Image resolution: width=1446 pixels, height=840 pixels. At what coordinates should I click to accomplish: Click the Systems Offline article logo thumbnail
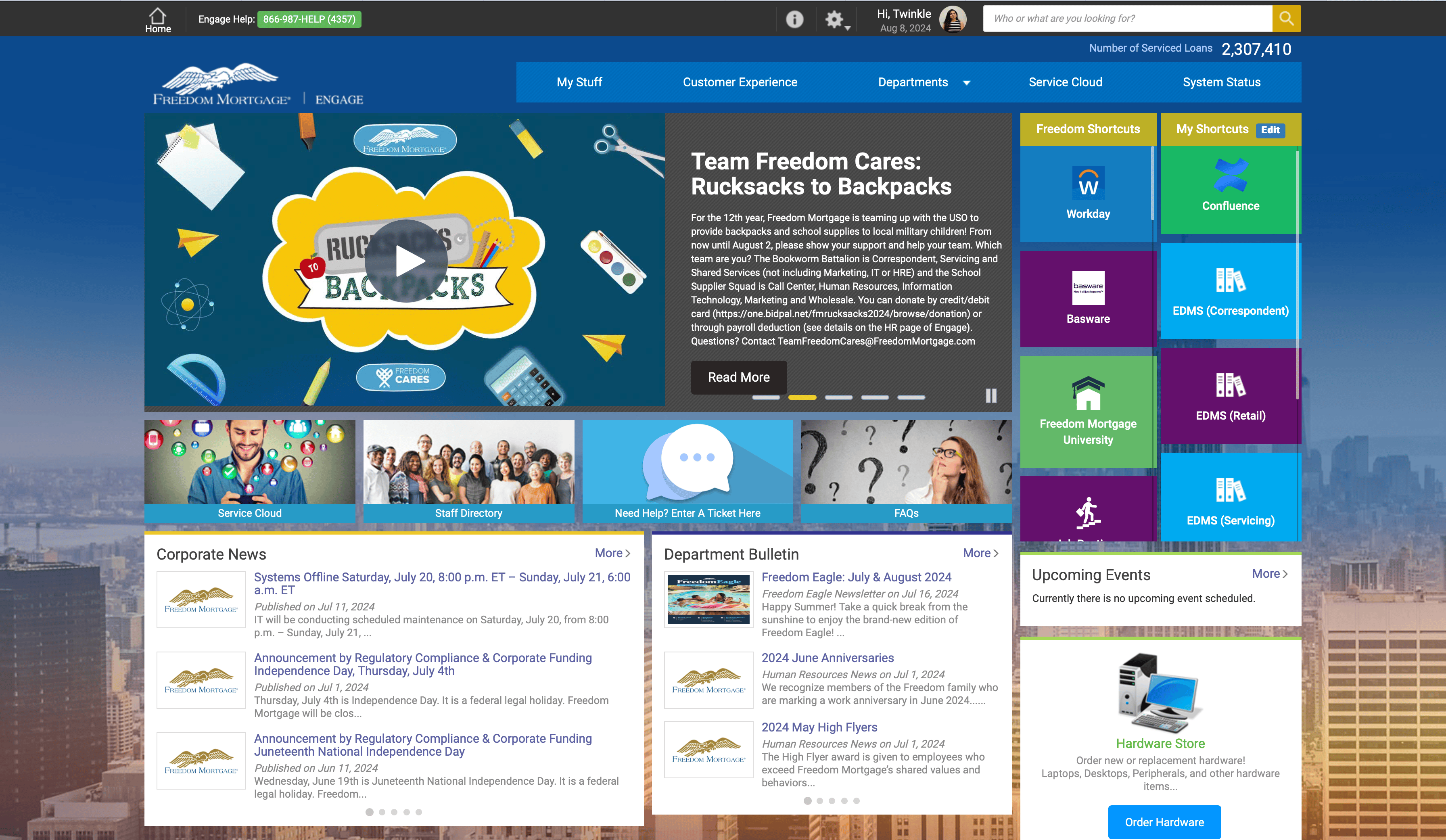click(x=201, y=599)
